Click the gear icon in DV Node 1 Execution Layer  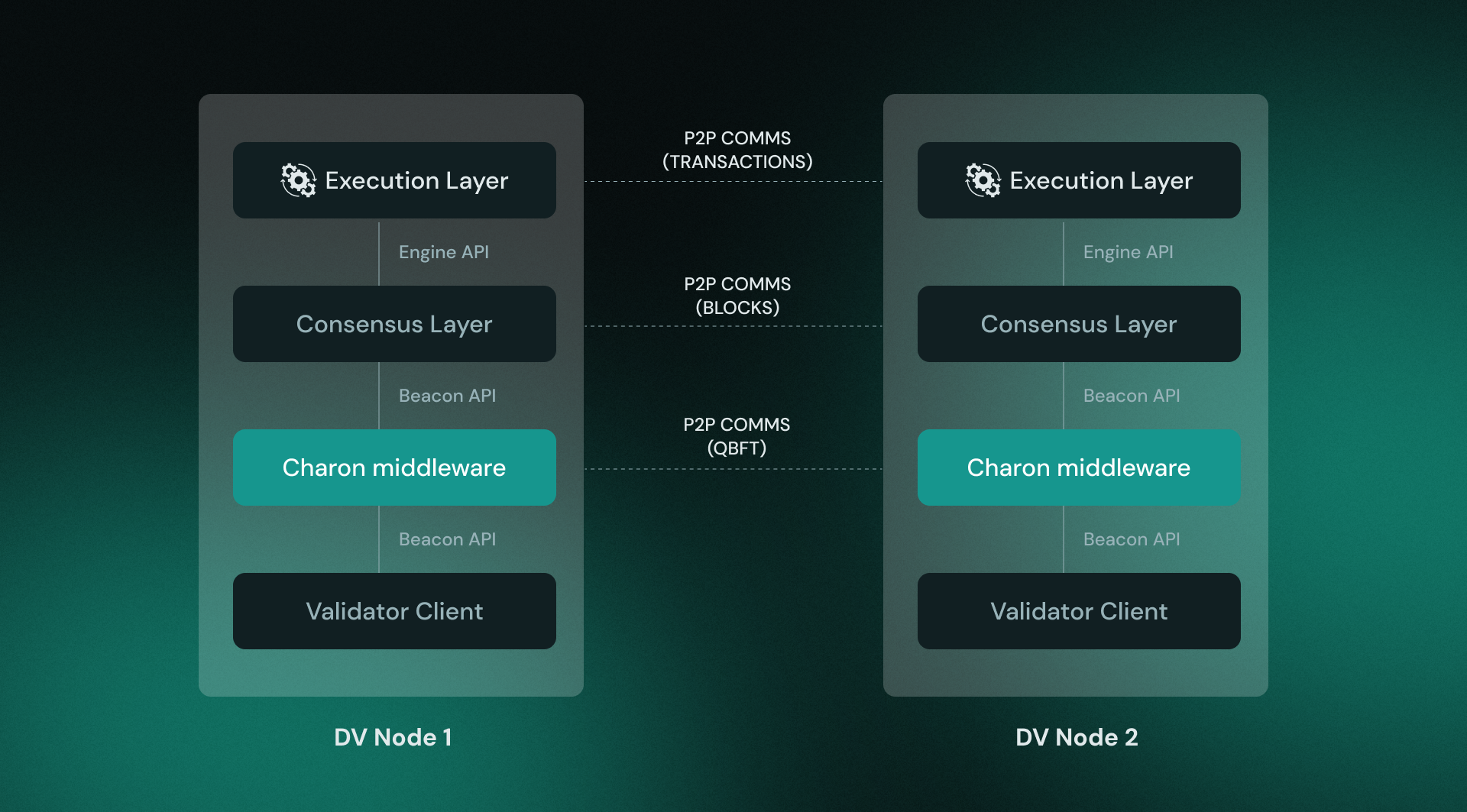pos(298,180)
